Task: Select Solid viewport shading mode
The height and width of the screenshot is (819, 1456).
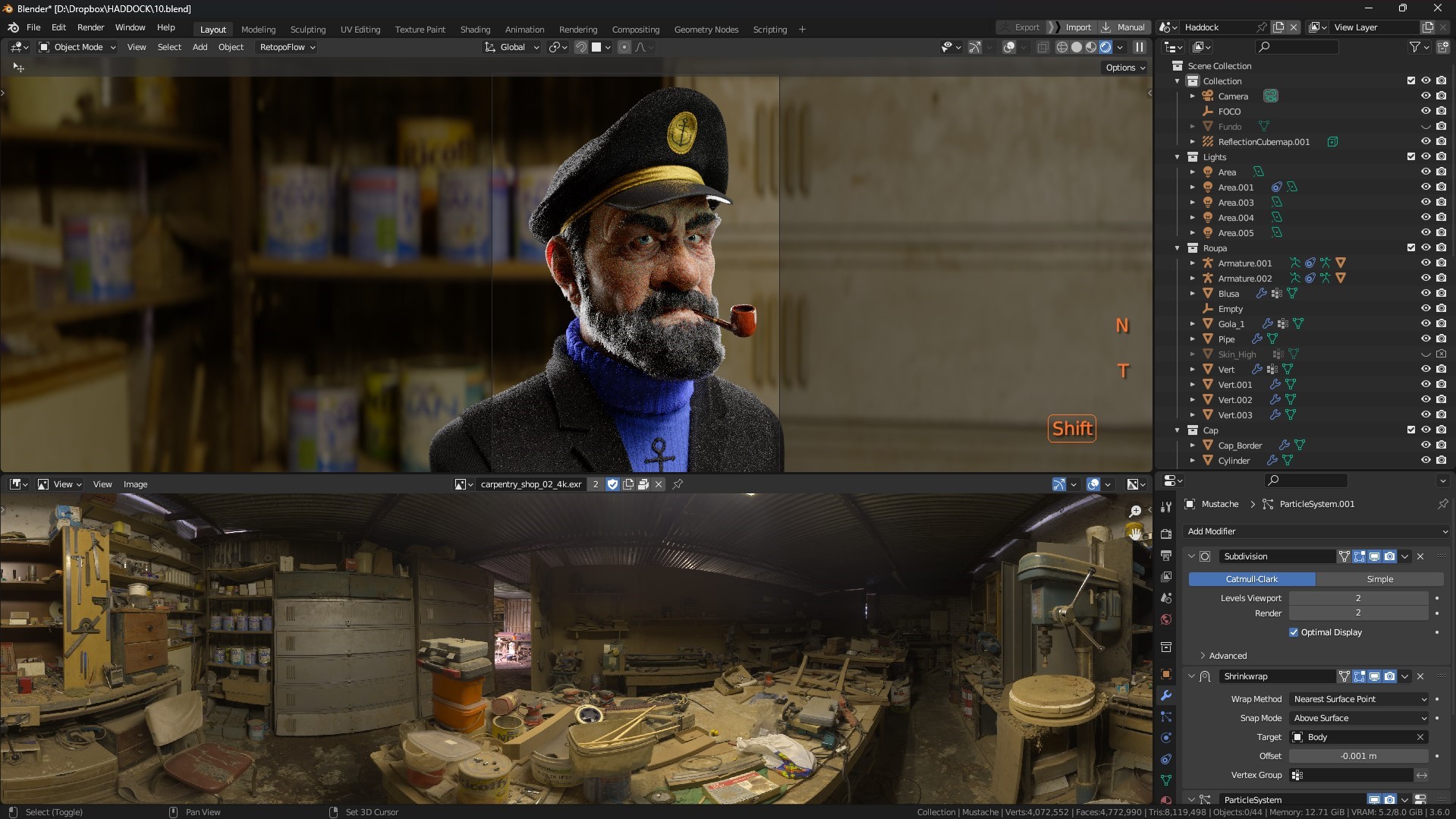Action: (x=1077, y=47)
